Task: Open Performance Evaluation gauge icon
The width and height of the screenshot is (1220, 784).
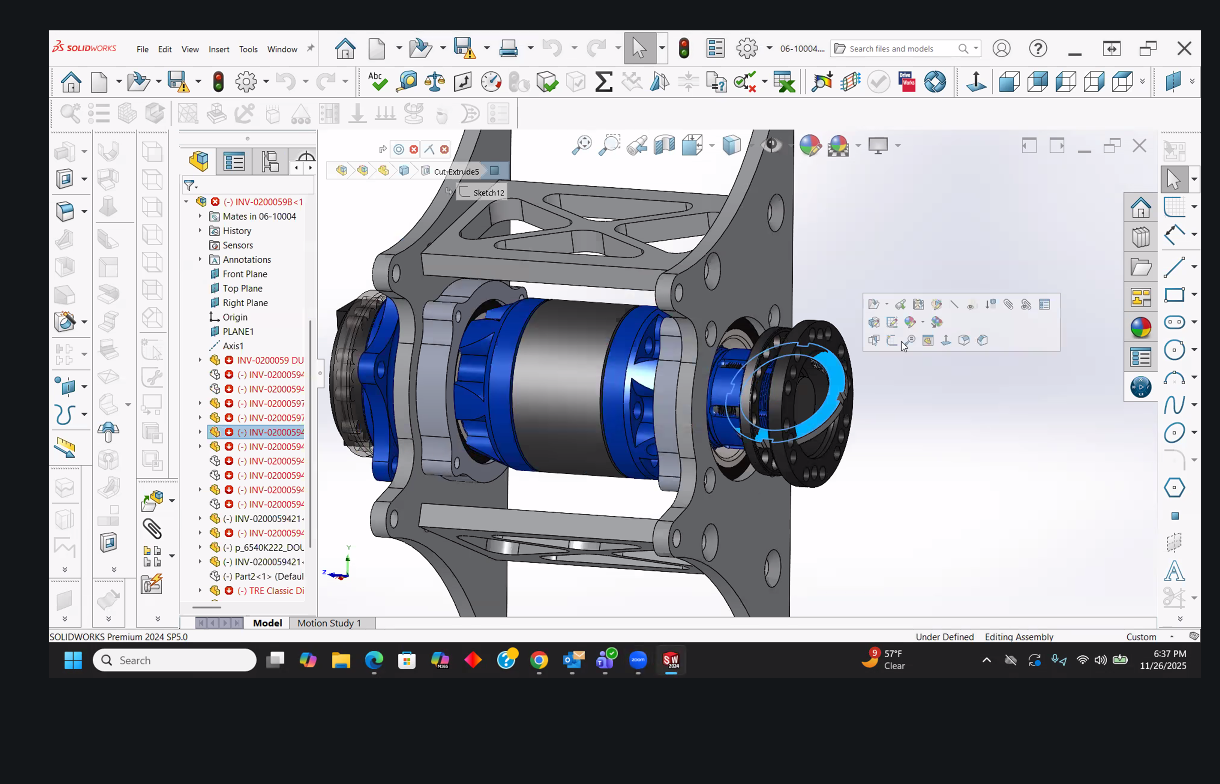Action: click(x=491, y=82)
